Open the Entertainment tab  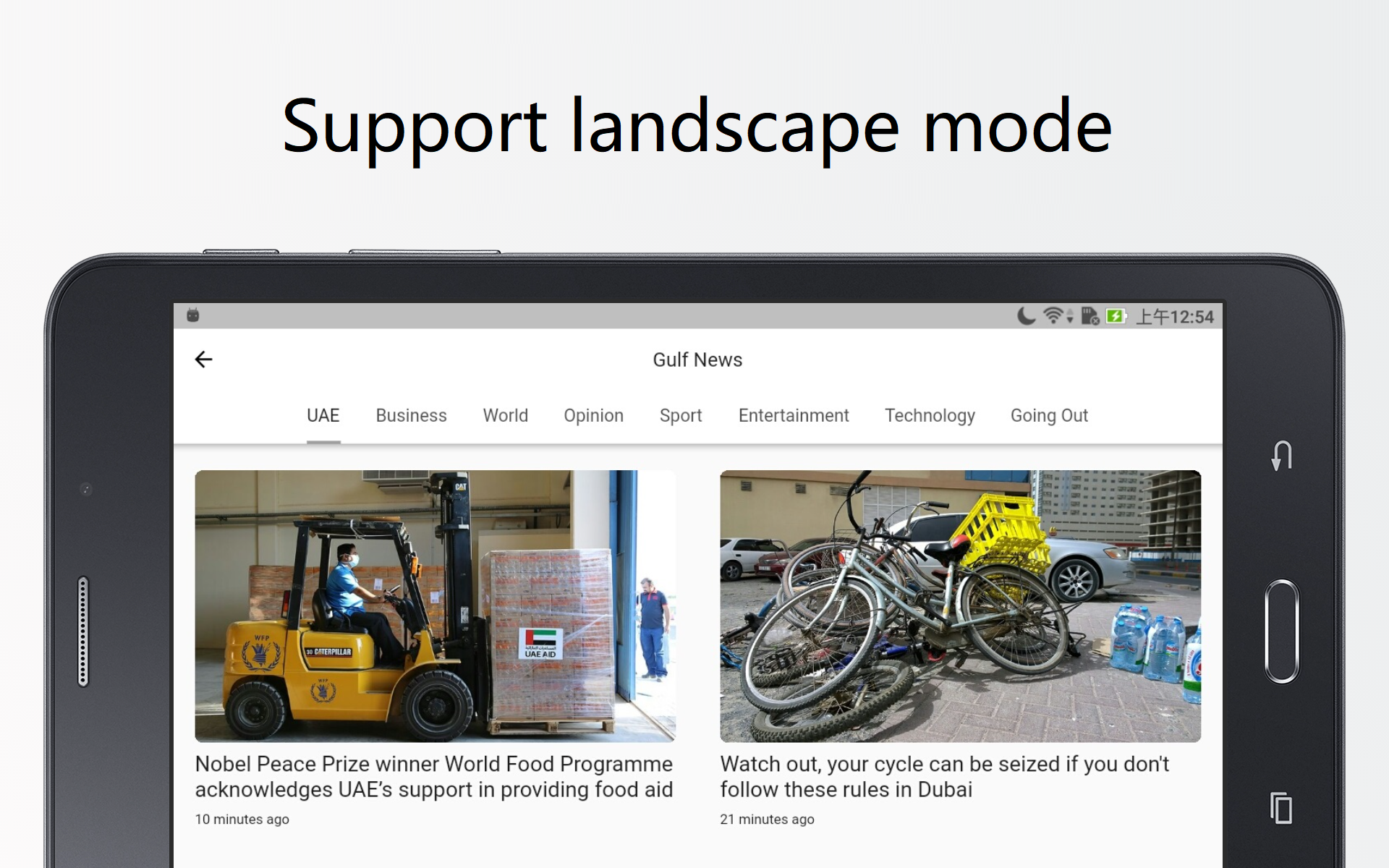(794, 416)
